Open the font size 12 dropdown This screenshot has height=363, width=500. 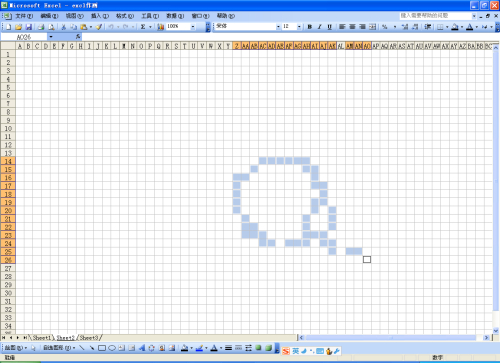point(299,27)
